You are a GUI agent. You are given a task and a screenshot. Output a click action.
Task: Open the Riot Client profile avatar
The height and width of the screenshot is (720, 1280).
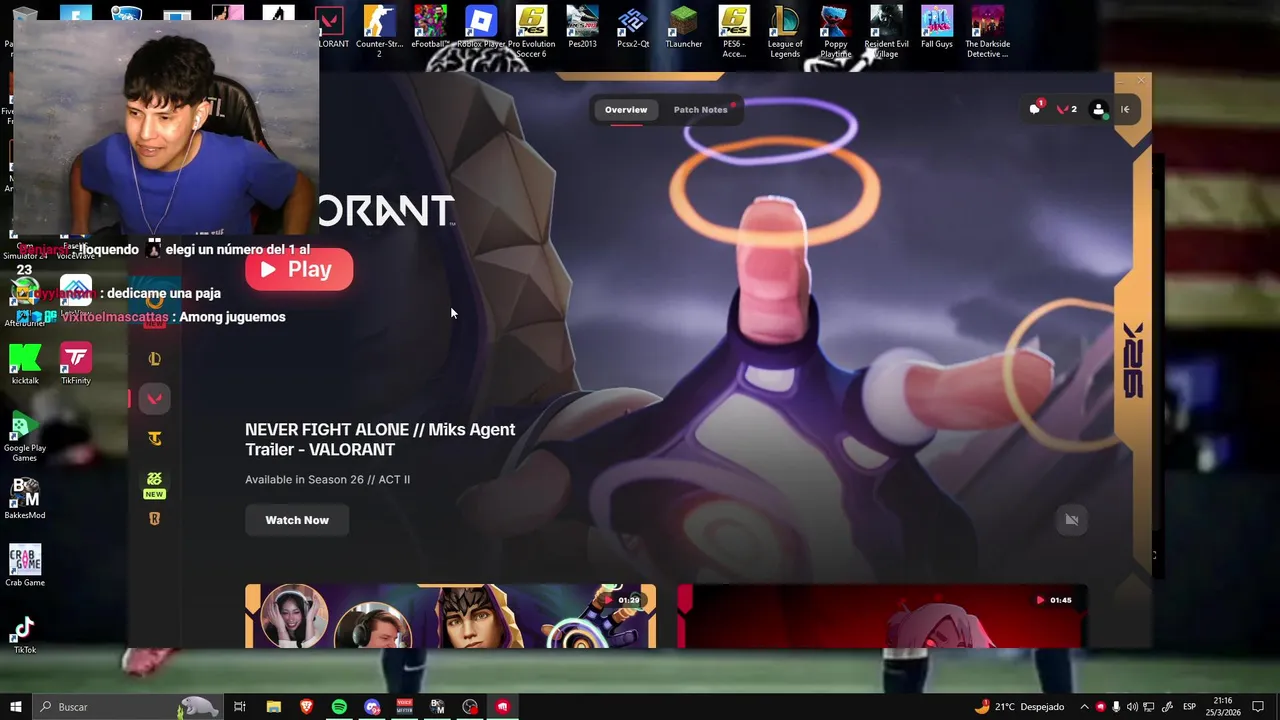1099,110
